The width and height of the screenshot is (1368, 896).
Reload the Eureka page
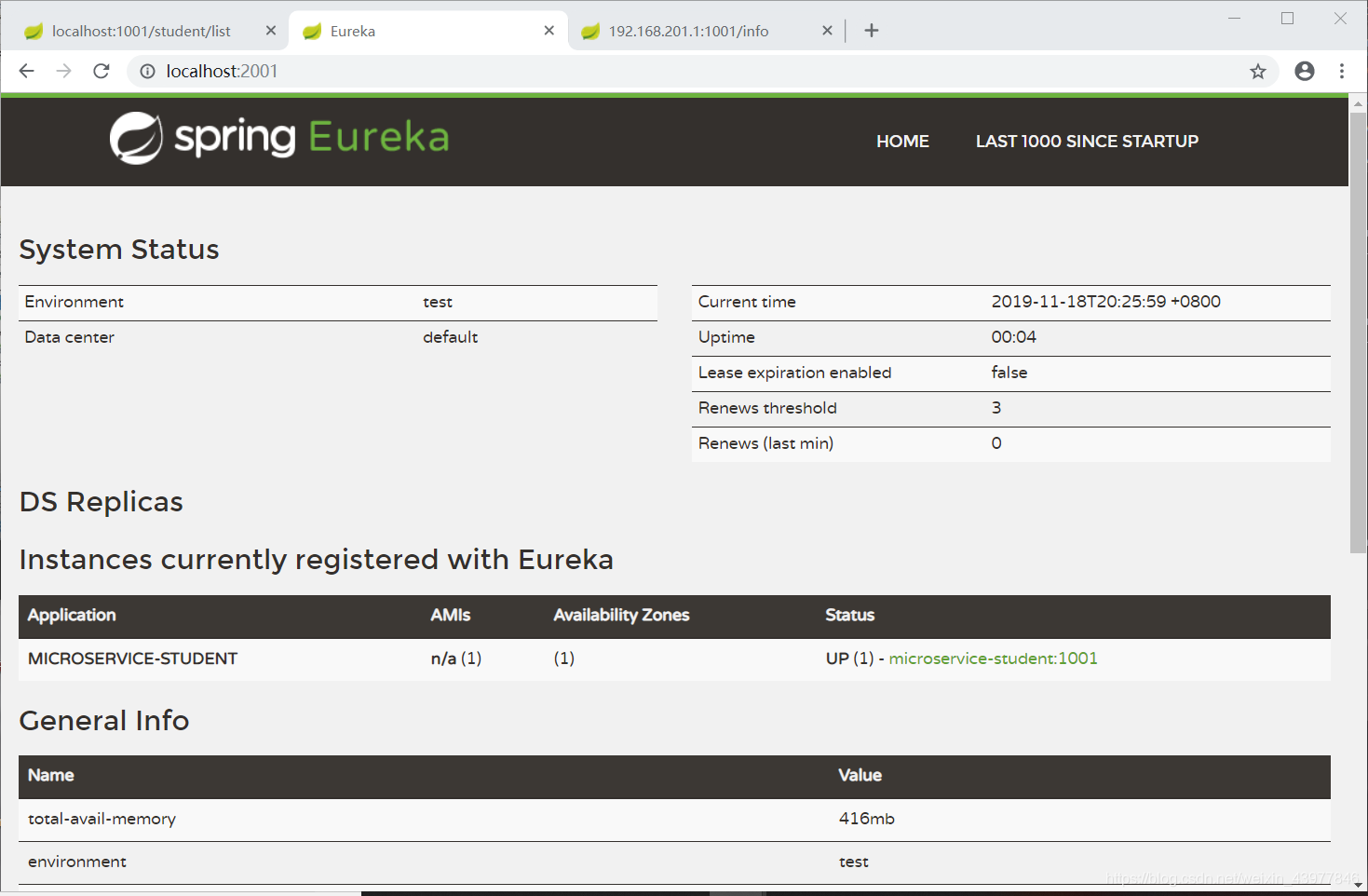pyautogui.click(x=102, y=71)
